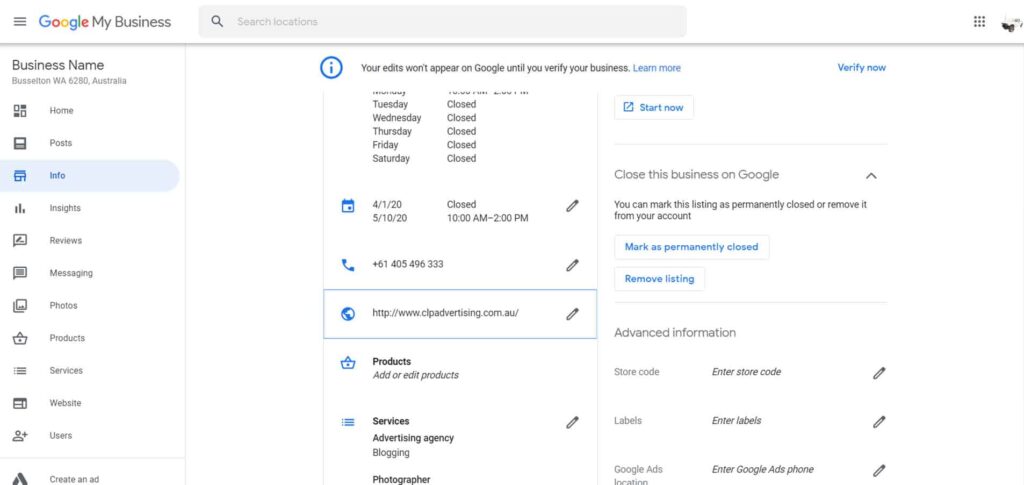
Task: Click the Posts icon in sidebar
Action: tap(20, 143)
